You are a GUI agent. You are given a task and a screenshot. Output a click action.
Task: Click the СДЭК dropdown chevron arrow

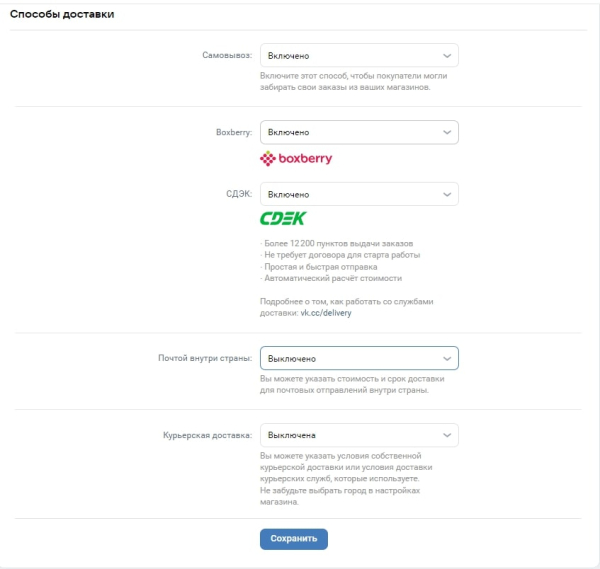446,194
